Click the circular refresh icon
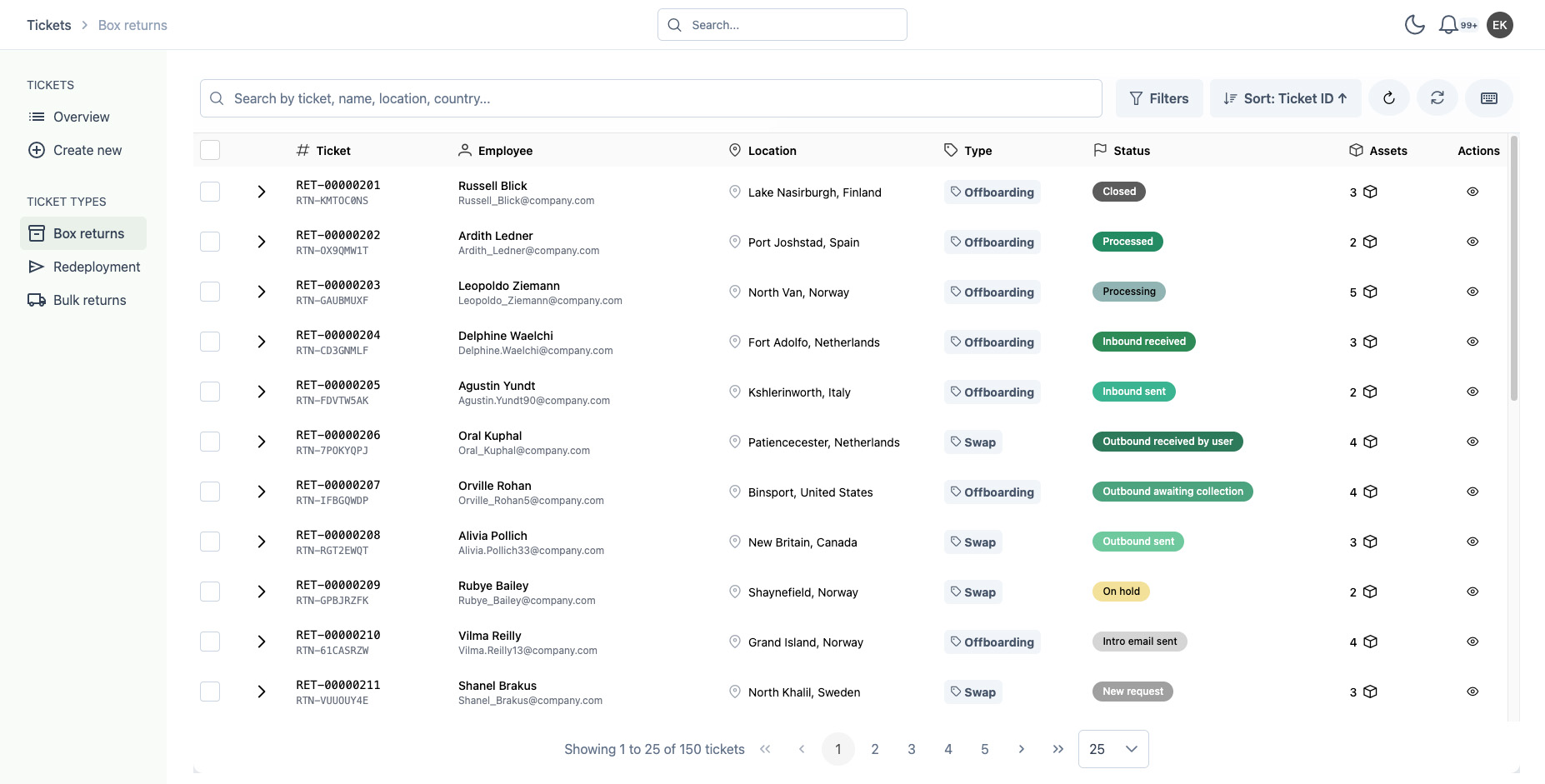 tap(1388, 98)
